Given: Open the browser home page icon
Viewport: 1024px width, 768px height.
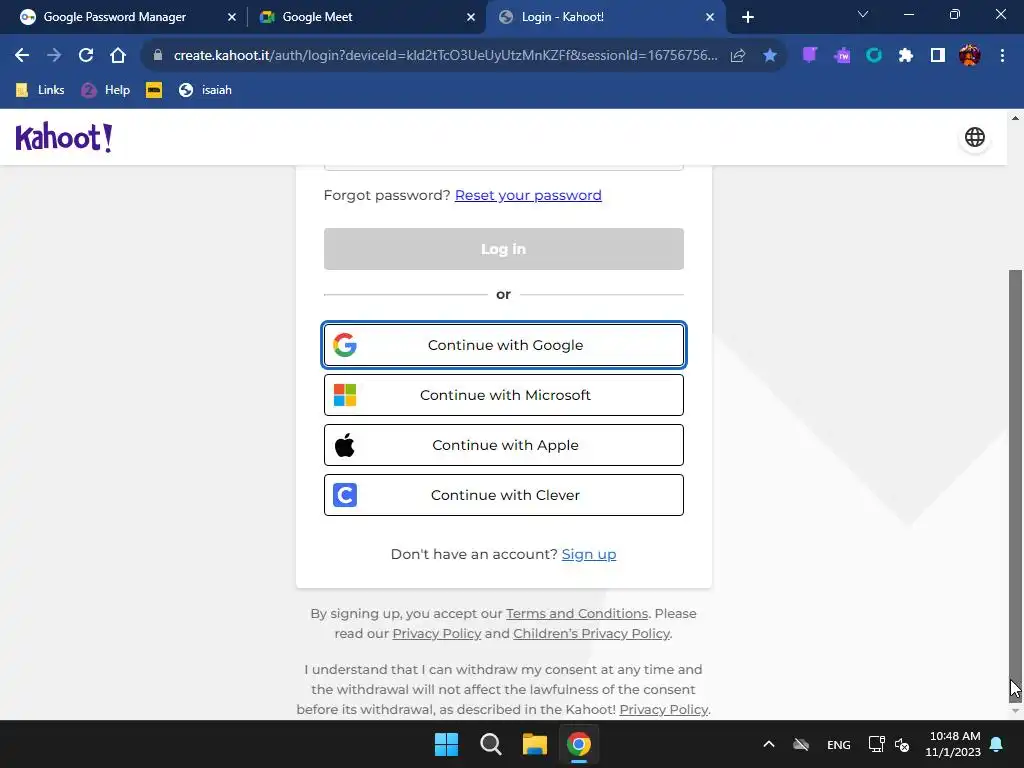Looking at the screenshot, I should [118, 56].
